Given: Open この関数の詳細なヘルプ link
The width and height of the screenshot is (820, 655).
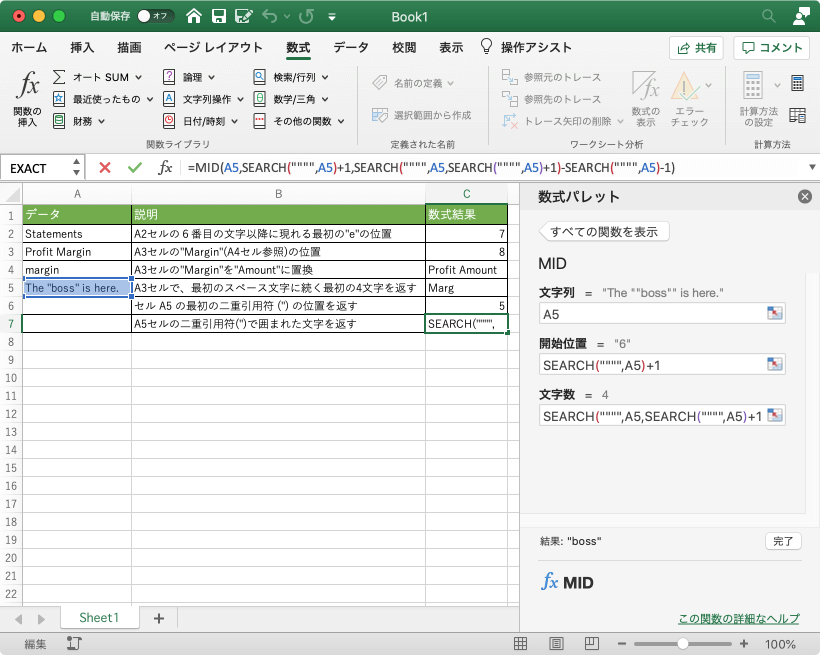Looking at the screenshot, I should click(x=739, y=618).
